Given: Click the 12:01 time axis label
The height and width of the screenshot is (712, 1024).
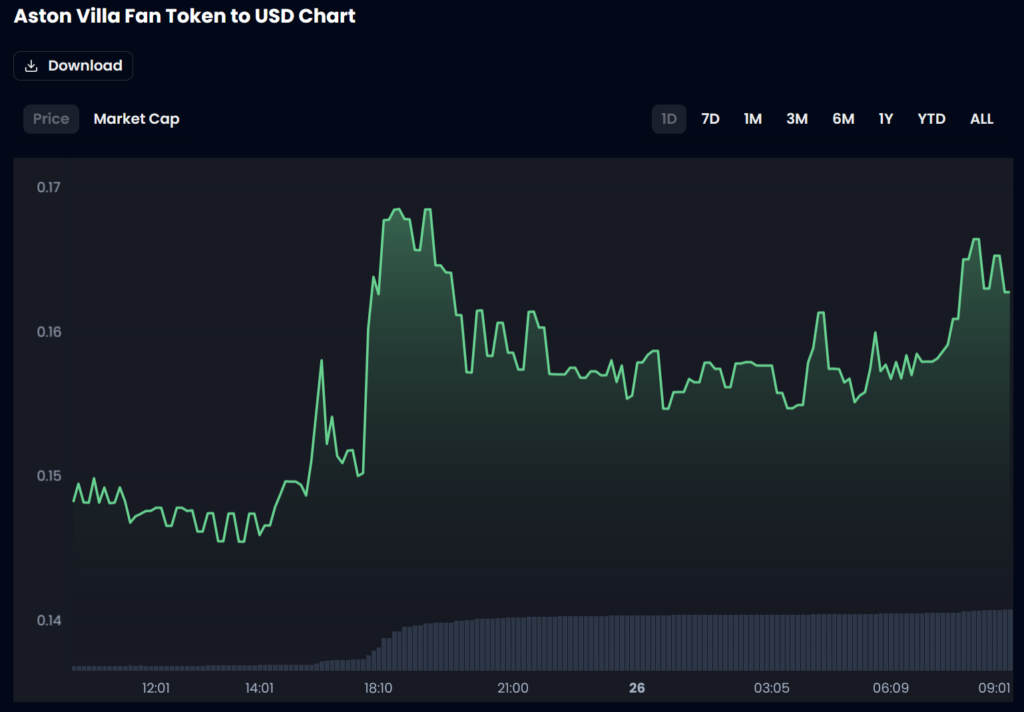Looking at the screenshot, I should pyautogui.click(x=156, y=688).
